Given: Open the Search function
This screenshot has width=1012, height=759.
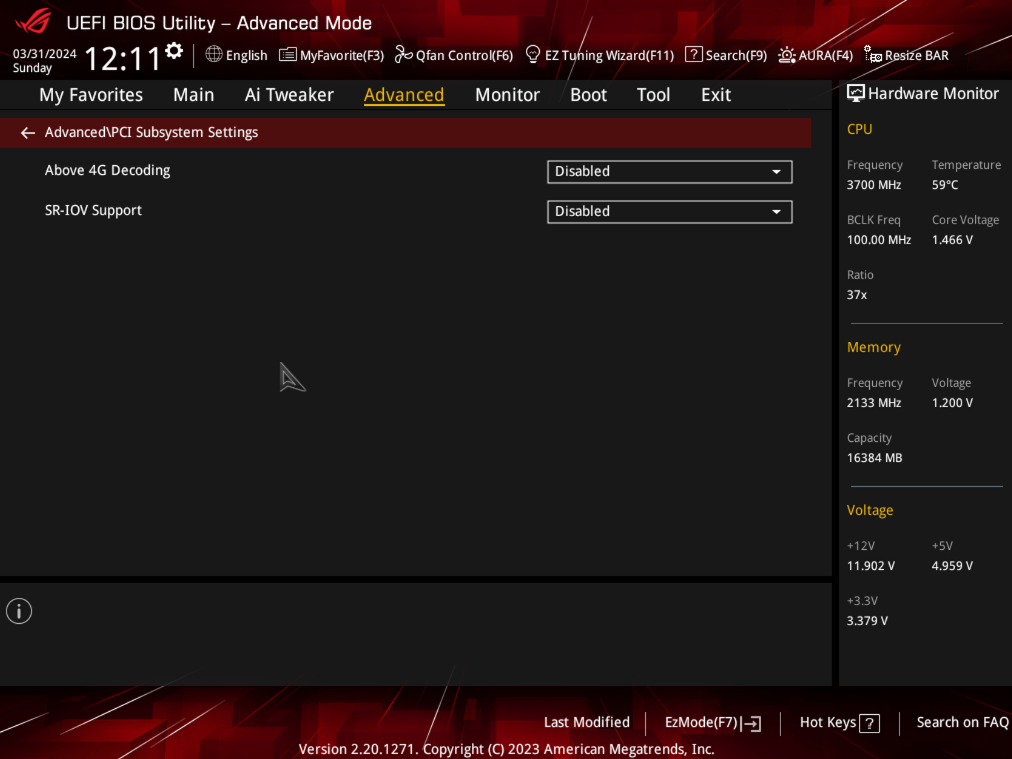Looking at the screenshot, I should [725, 55].
